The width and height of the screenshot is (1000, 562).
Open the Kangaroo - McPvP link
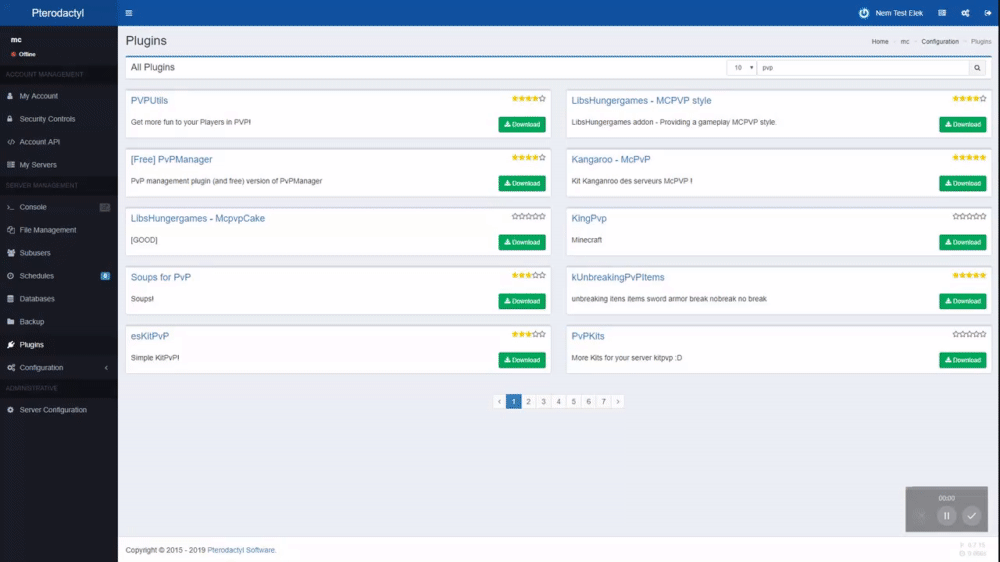(611, 159)
